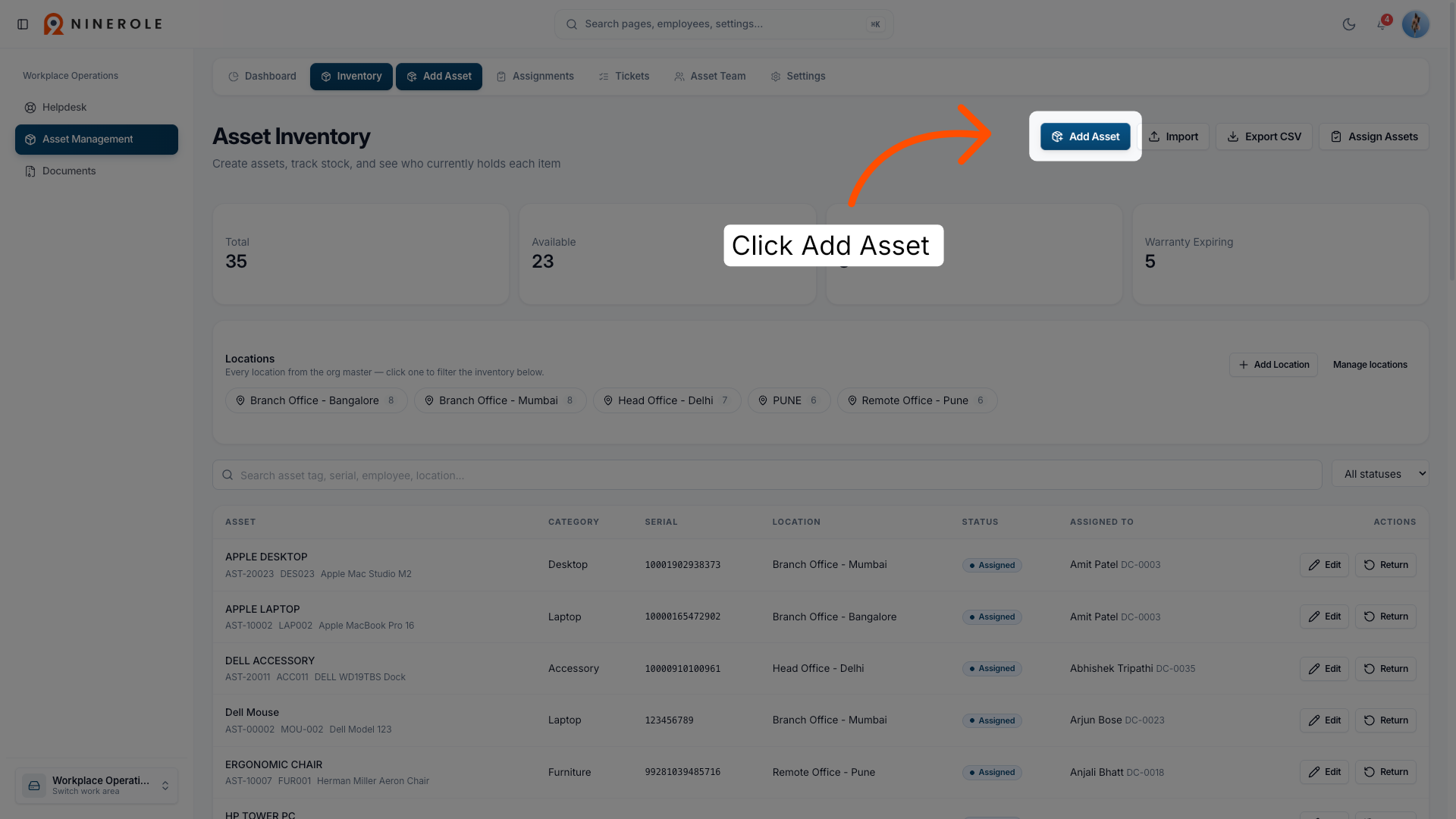Edit the APPLE DESKTOP asset

point(1324,565)
